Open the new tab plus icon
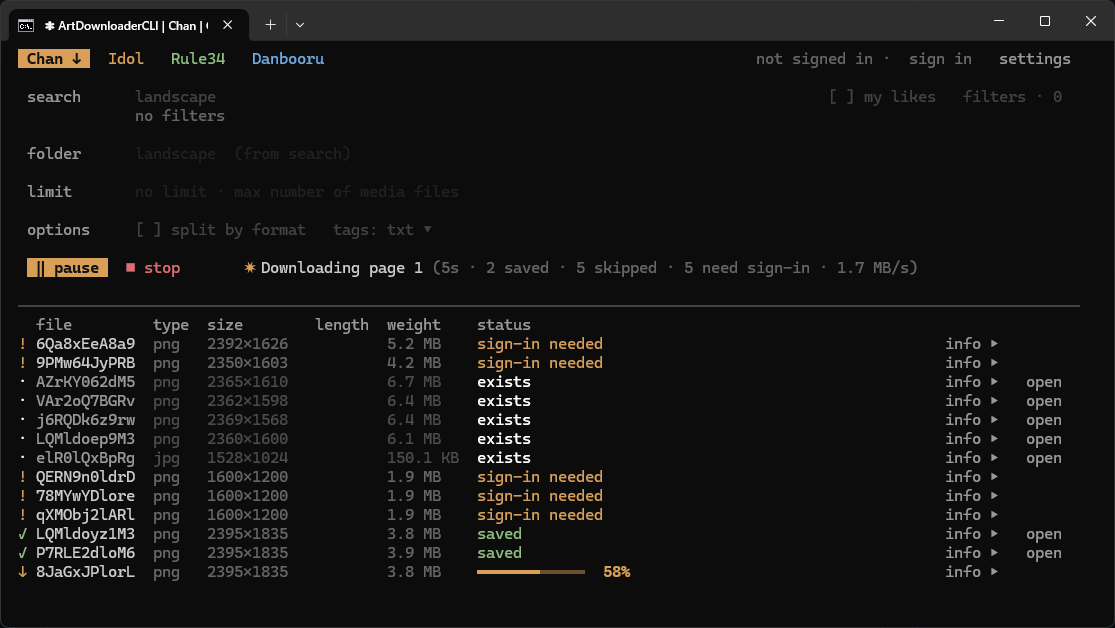Image resolution: width=1115 pixels, height=628 pixels. [x=270, y=25]
